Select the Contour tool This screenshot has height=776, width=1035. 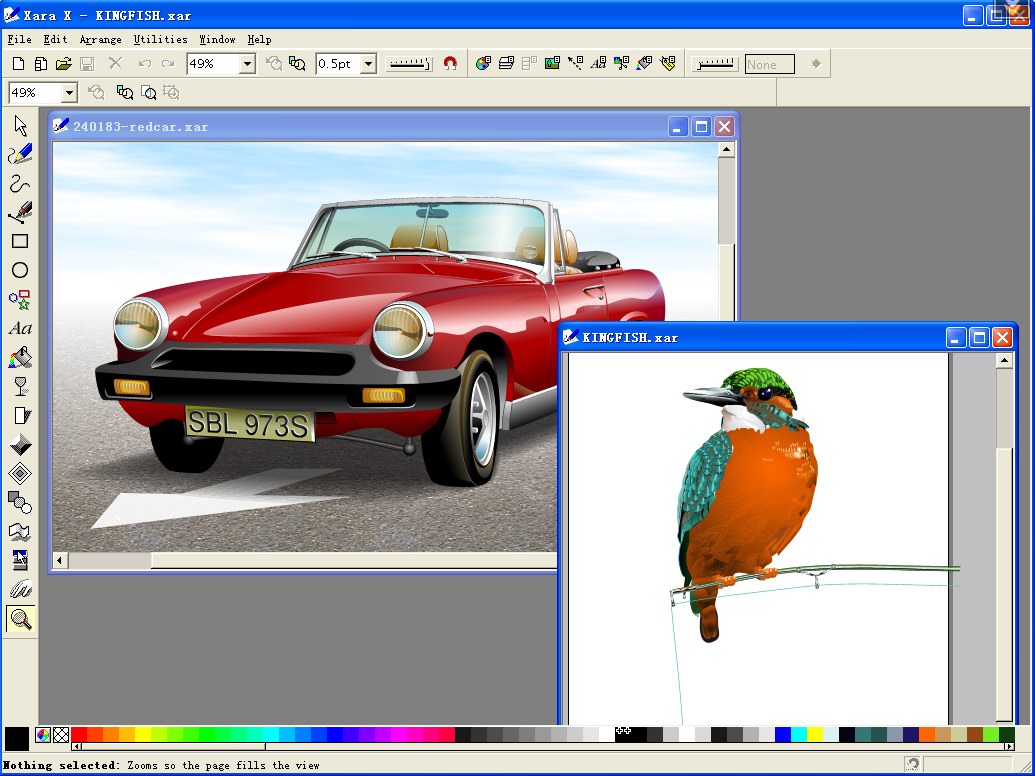click(20, 474)
